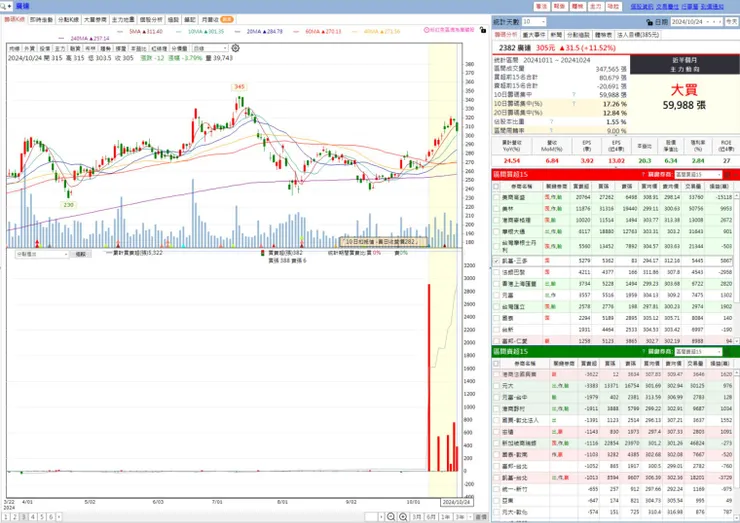
Task: Tick the checkbox for 美林
Action: (x=496, y=209)
